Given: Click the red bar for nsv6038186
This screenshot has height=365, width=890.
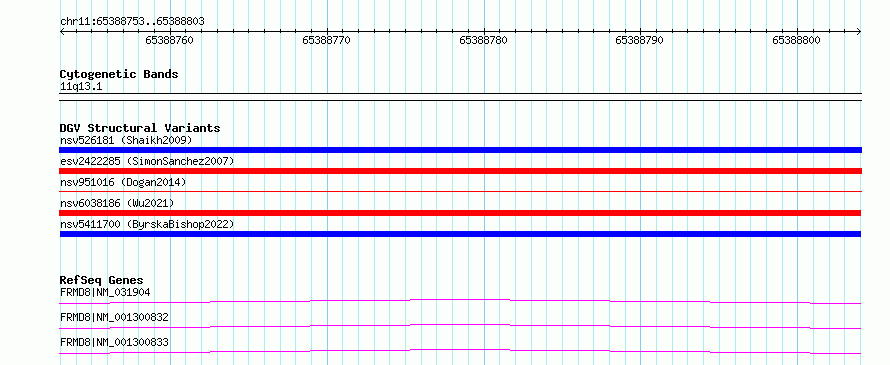Looking at the screenshot, I should [x=460, y=213].
